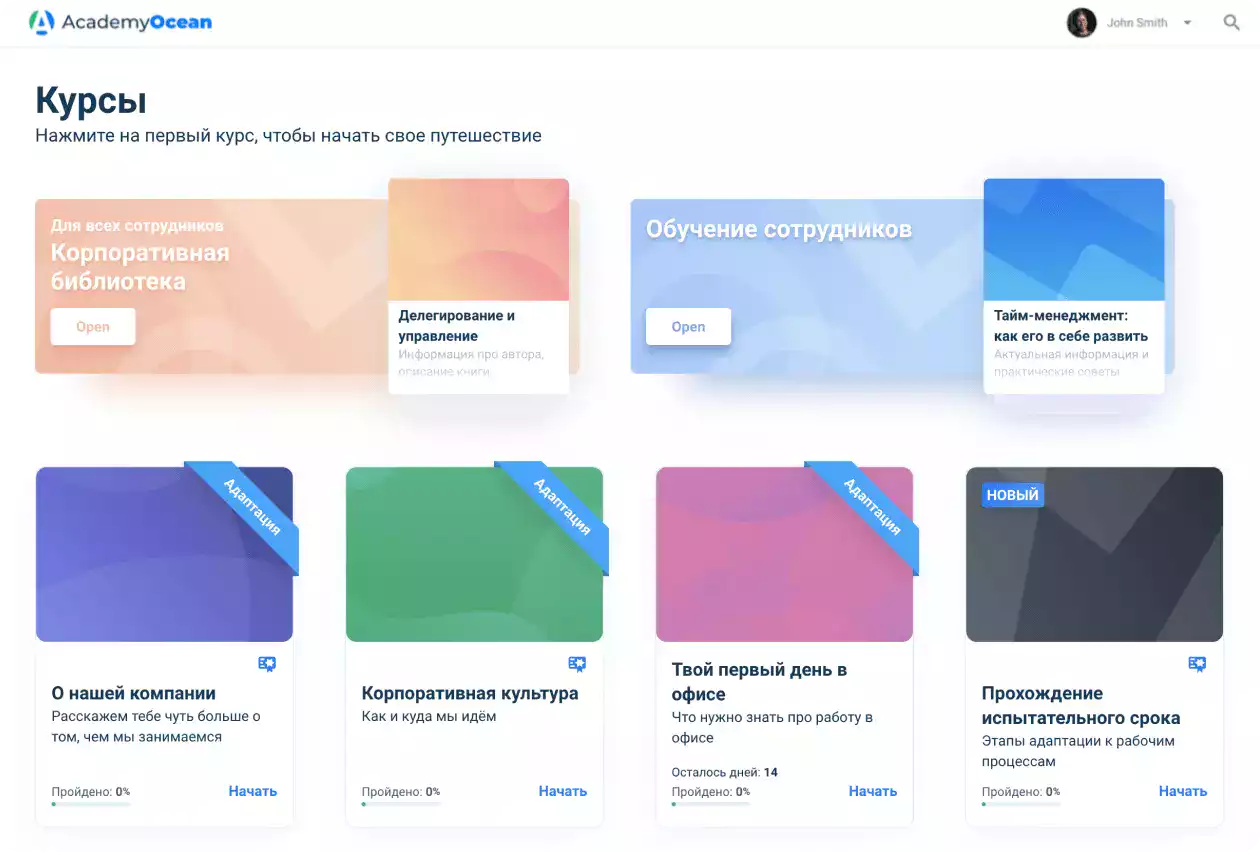This screenshot has height=852, width=1260.
Task: Expand the John Smith account dropdown arrow
Action: pos(1187,22)
